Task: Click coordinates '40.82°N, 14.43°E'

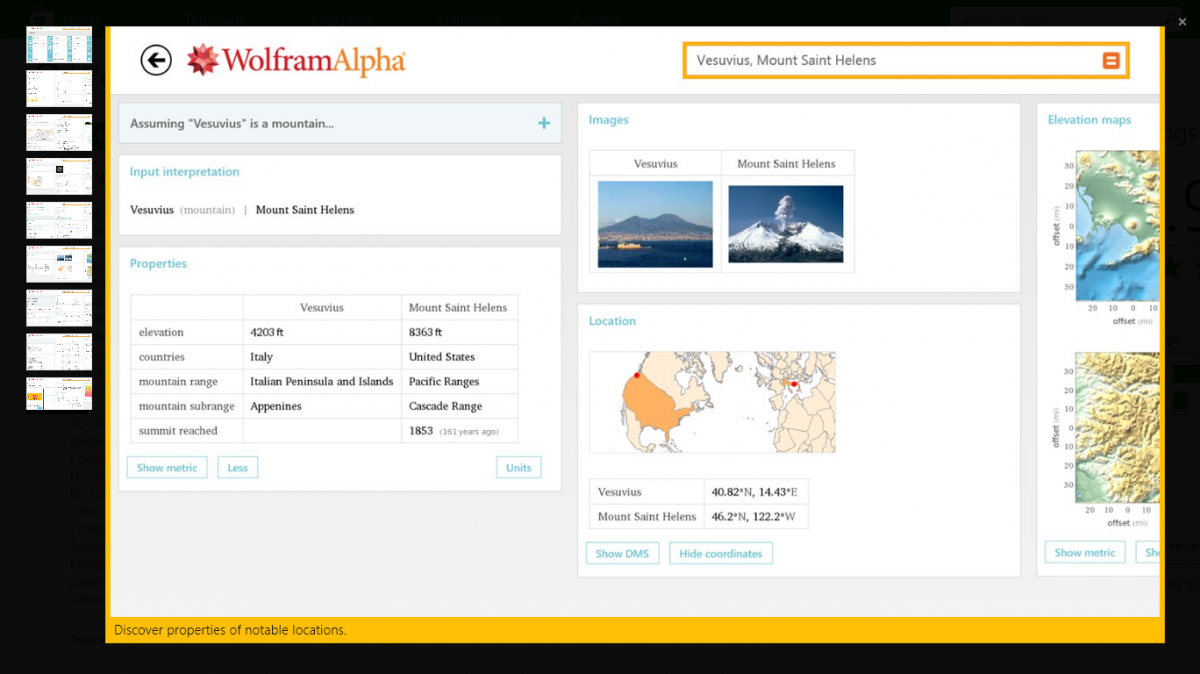Action: coord(755,492)
